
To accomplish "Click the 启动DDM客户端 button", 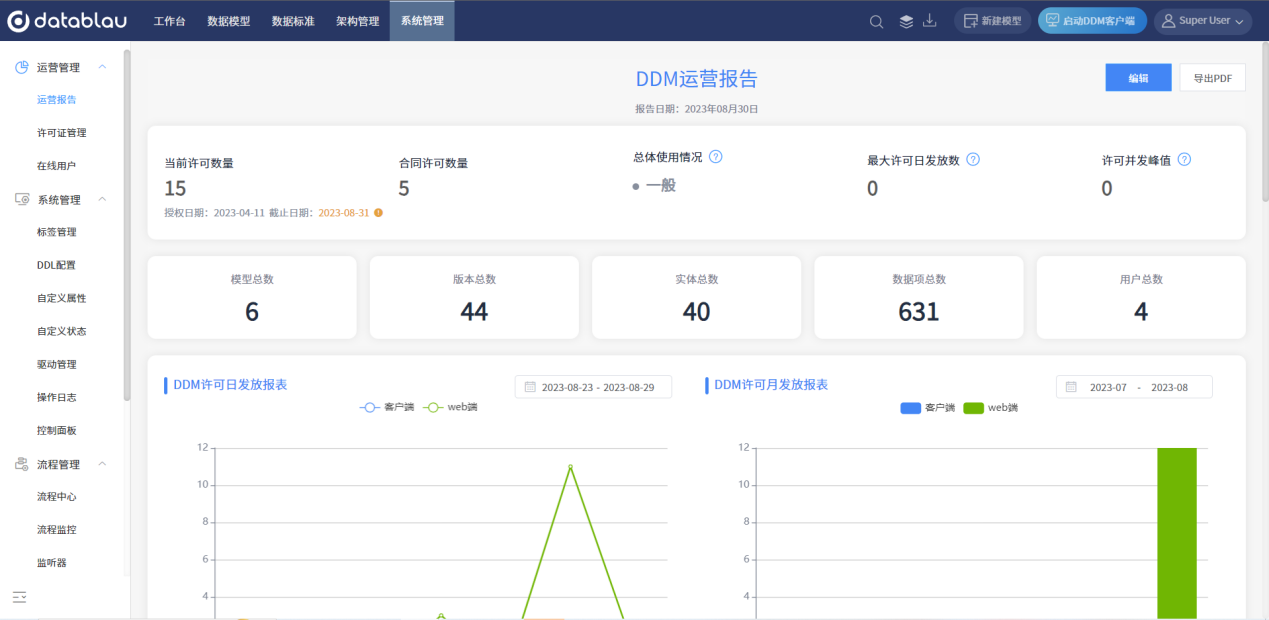I will [x=1092, y=21].
